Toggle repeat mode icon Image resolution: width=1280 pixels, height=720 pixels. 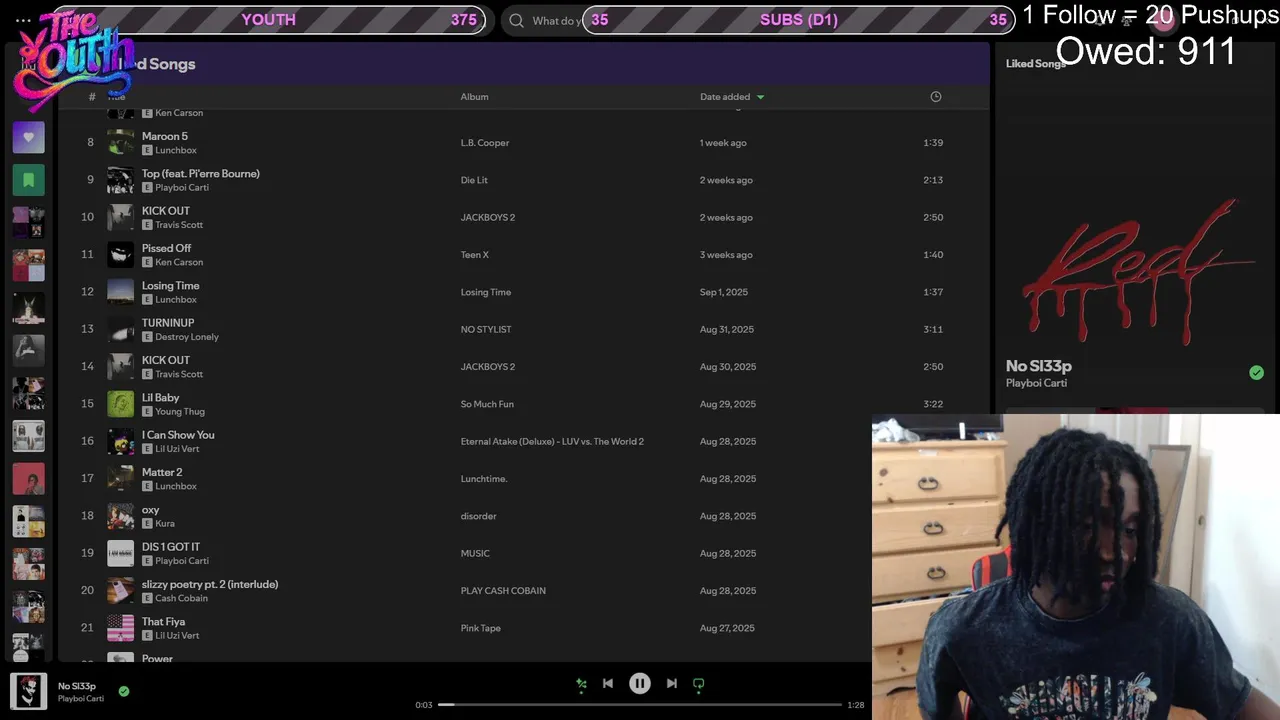pyautogui.click(x=699, y=684)
